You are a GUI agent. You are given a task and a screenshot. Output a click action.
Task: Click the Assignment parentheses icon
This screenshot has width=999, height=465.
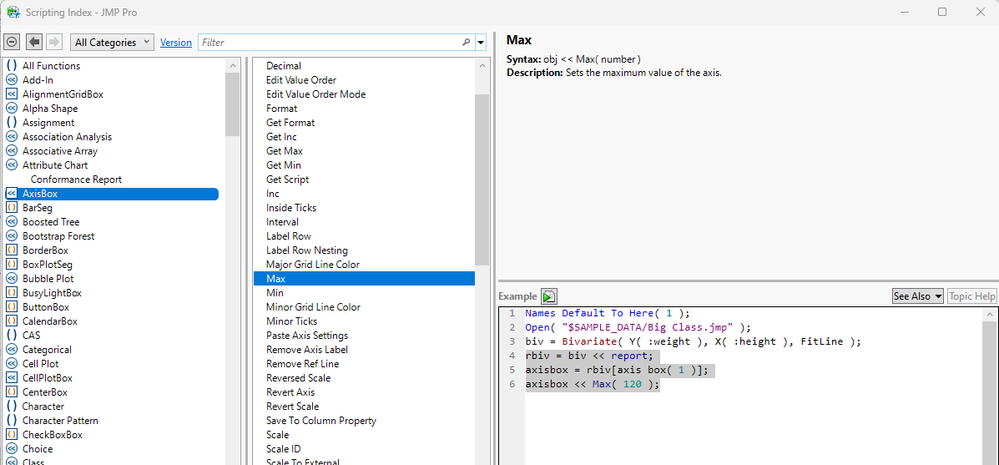11,122
